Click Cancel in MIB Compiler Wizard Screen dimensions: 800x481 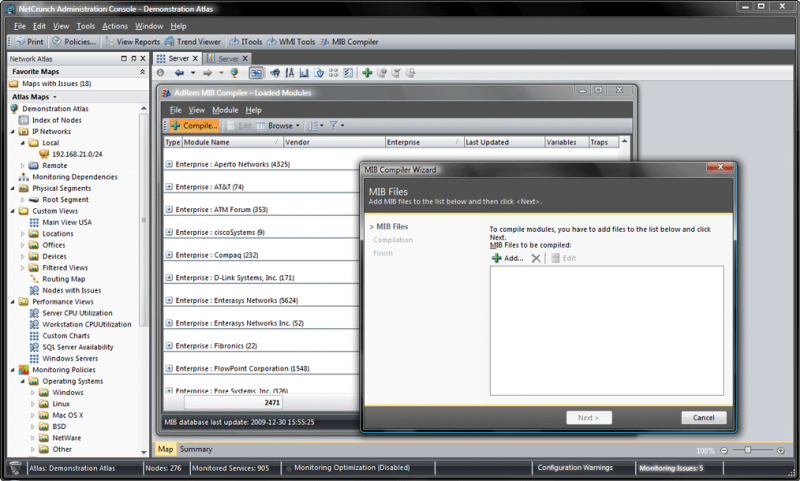pyautogui.click(x=704, y=418)
